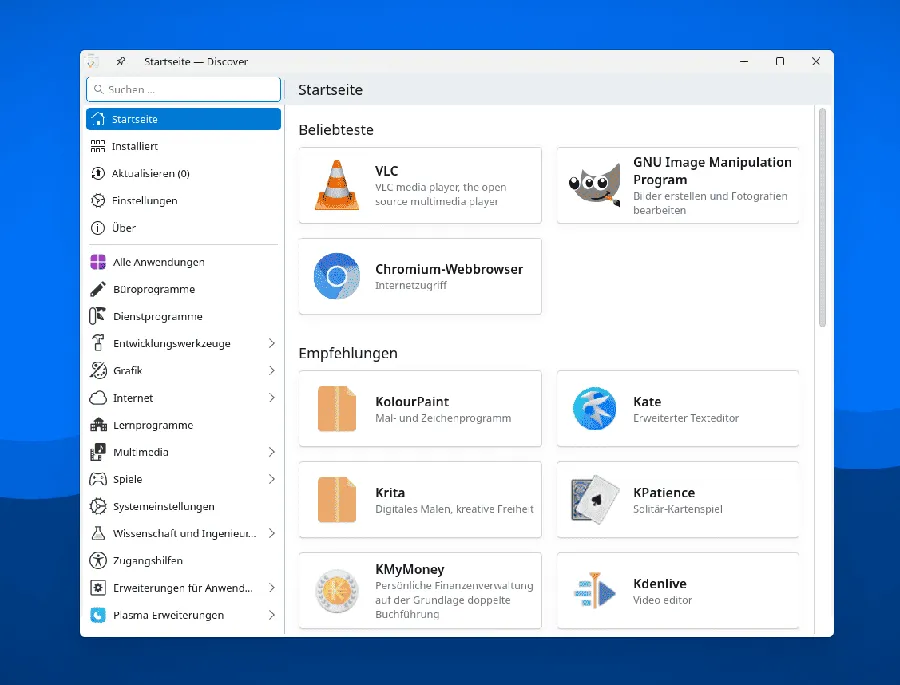
Task: Open the Krita app card
Action: [x=420, y=499]
